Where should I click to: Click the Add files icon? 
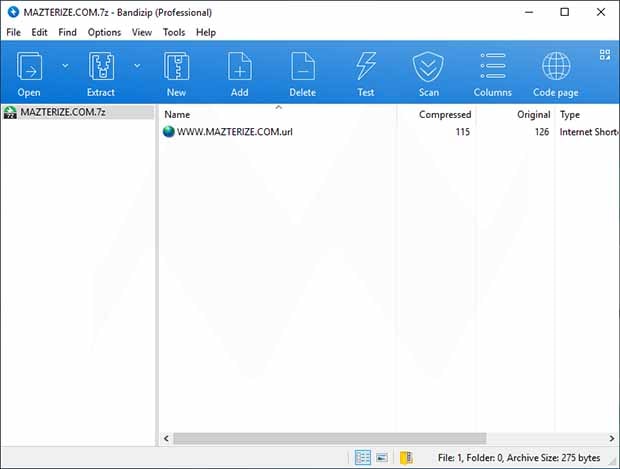(x=240, y=66)
